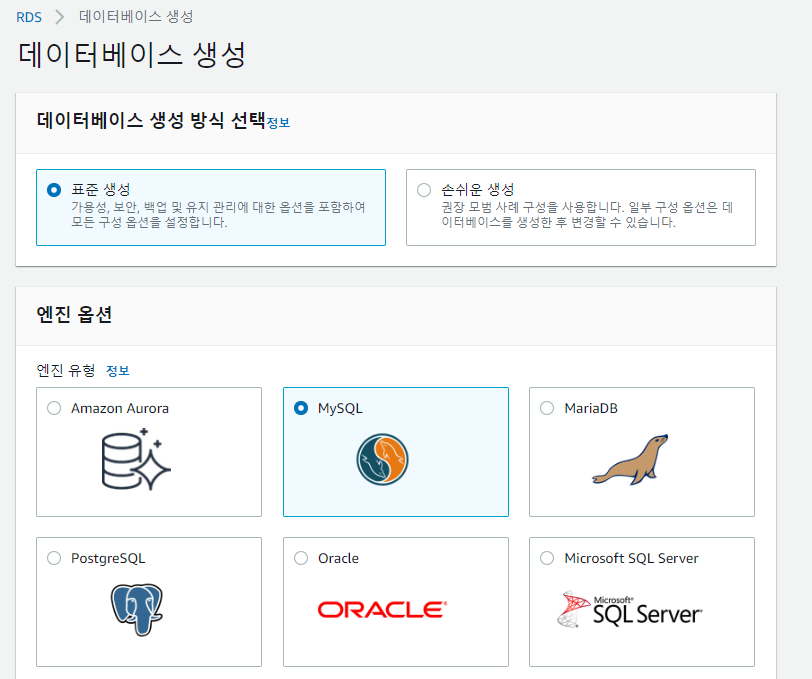Choose the PostgreSQL engine radio button
The image size is (812, 679).
54,558
